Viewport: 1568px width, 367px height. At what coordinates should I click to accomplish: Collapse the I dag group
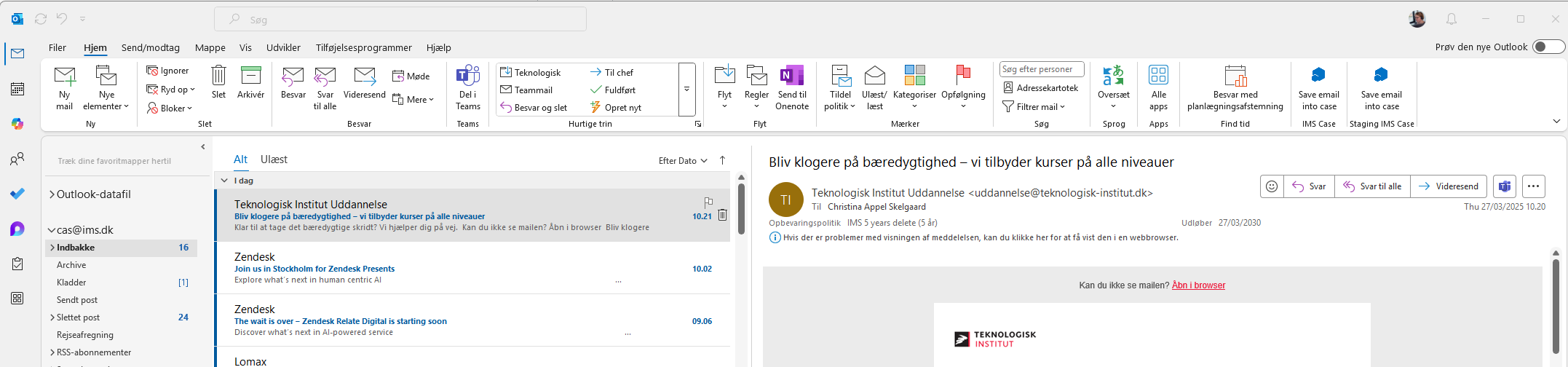point(224,180)
